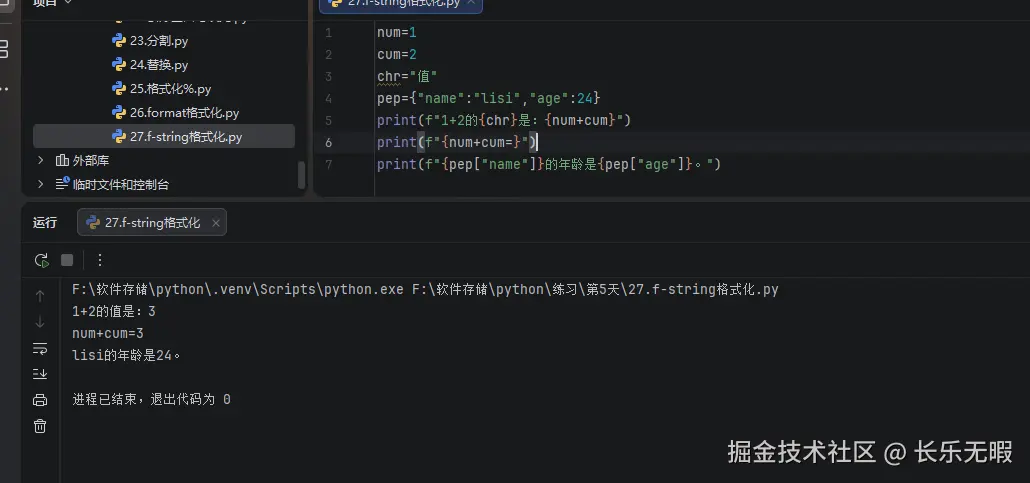Click console output lisi的年龄是24。
Image resolution: width=1030 pixels, height=483 pixels.
pos(126,356)
